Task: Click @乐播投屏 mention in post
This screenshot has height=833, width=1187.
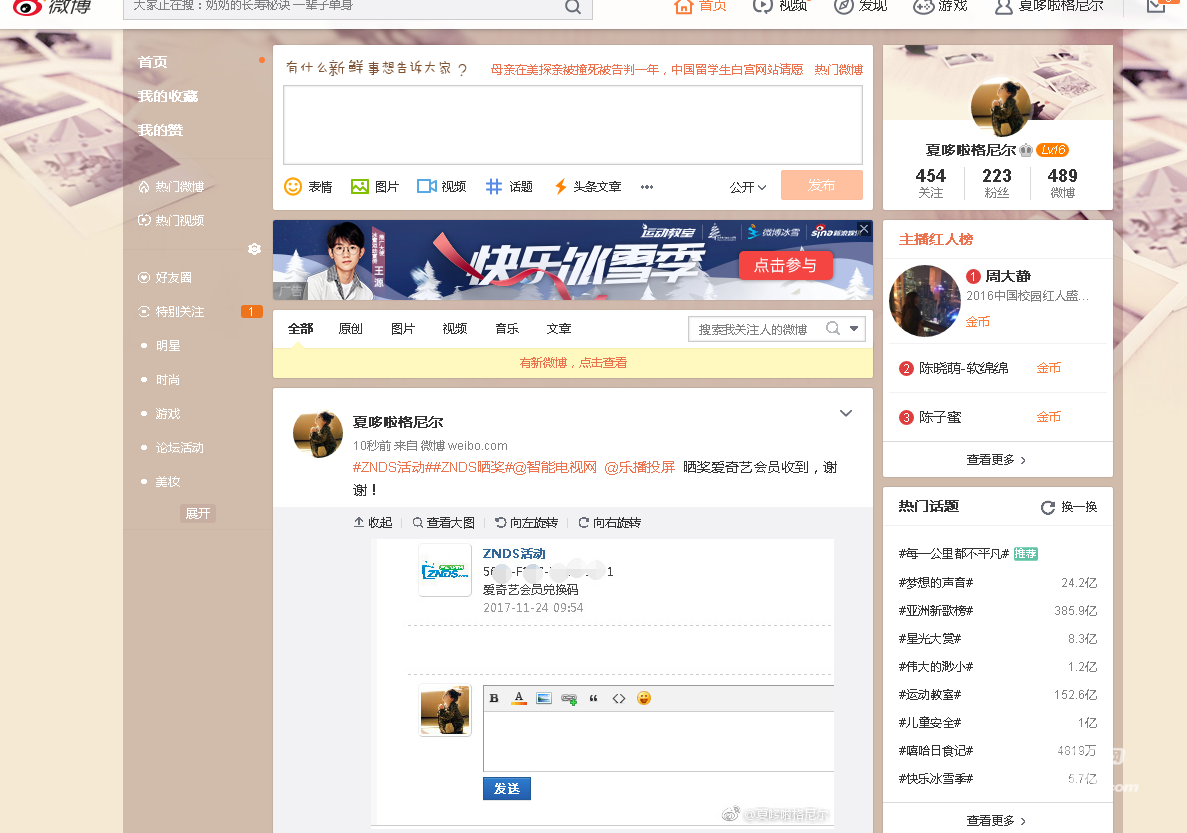Action: pyautogui.click(x=640, y=467)
